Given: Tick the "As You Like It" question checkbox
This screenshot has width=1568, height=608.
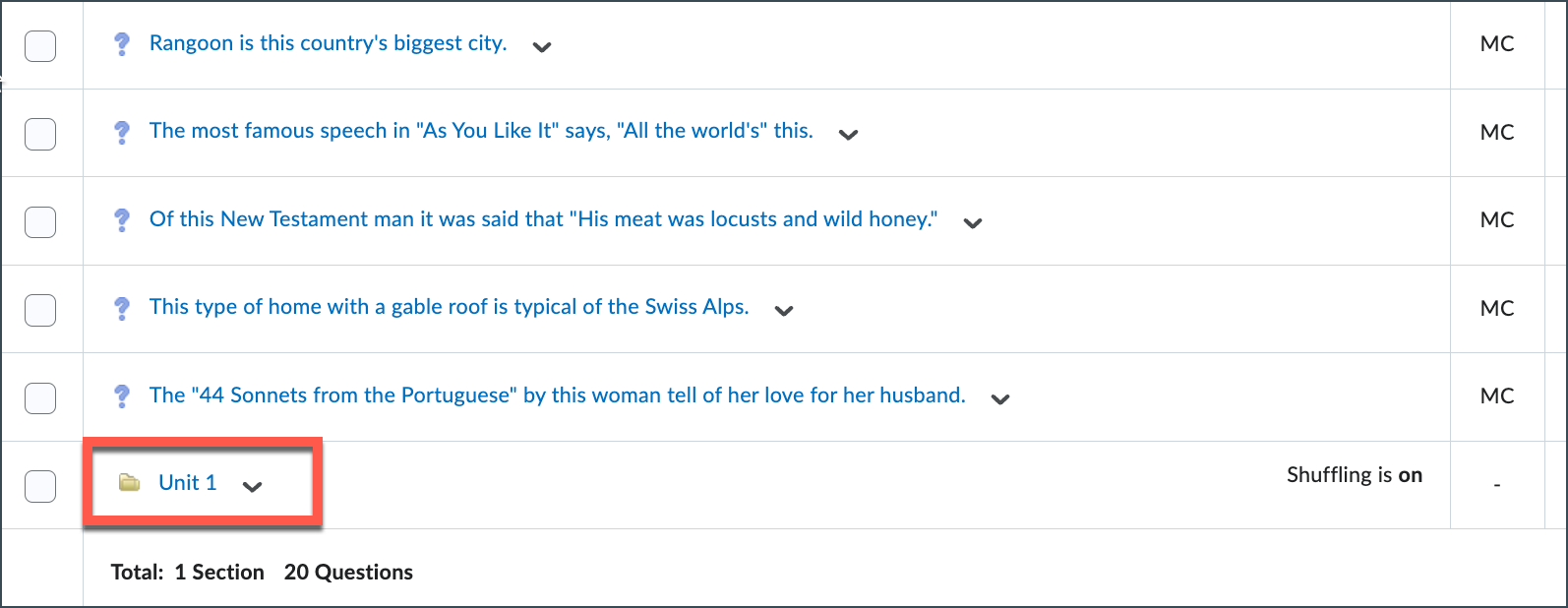Looking at the screenshot, I should pyautogui.click(x=40, y=134).
